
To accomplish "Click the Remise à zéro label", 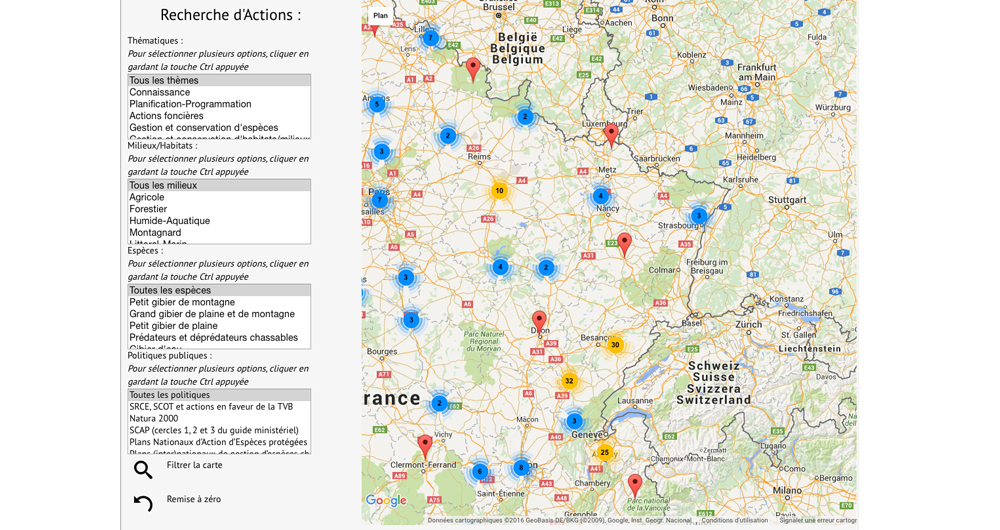I will coord(194,499).
